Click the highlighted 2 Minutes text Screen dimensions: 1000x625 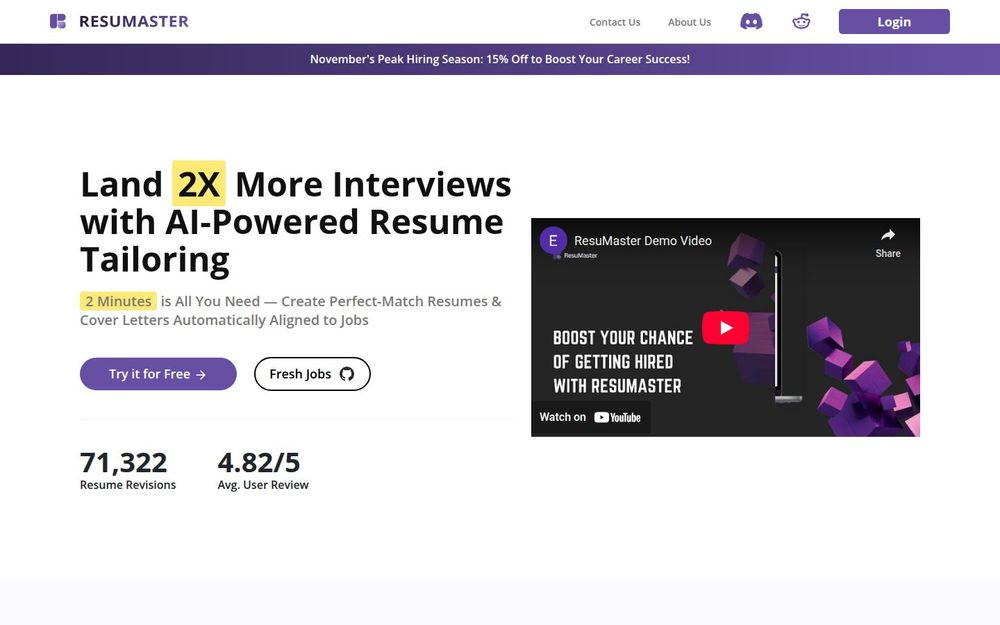pyautogui.click(x=118, y=301)
